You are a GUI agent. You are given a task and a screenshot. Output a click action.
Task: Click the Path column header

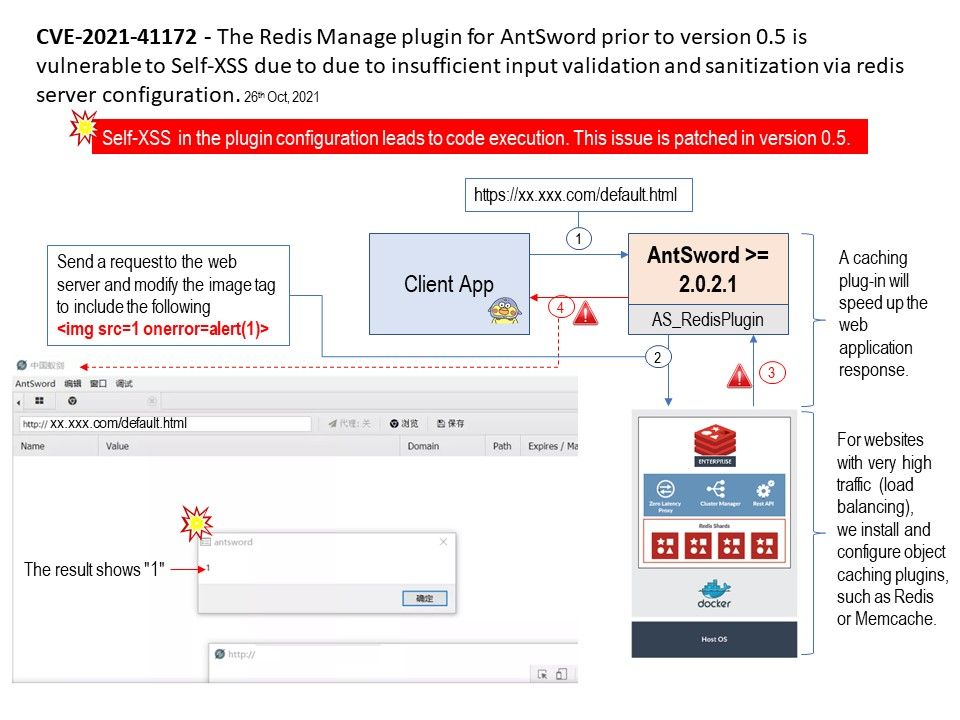coord(502,446)
